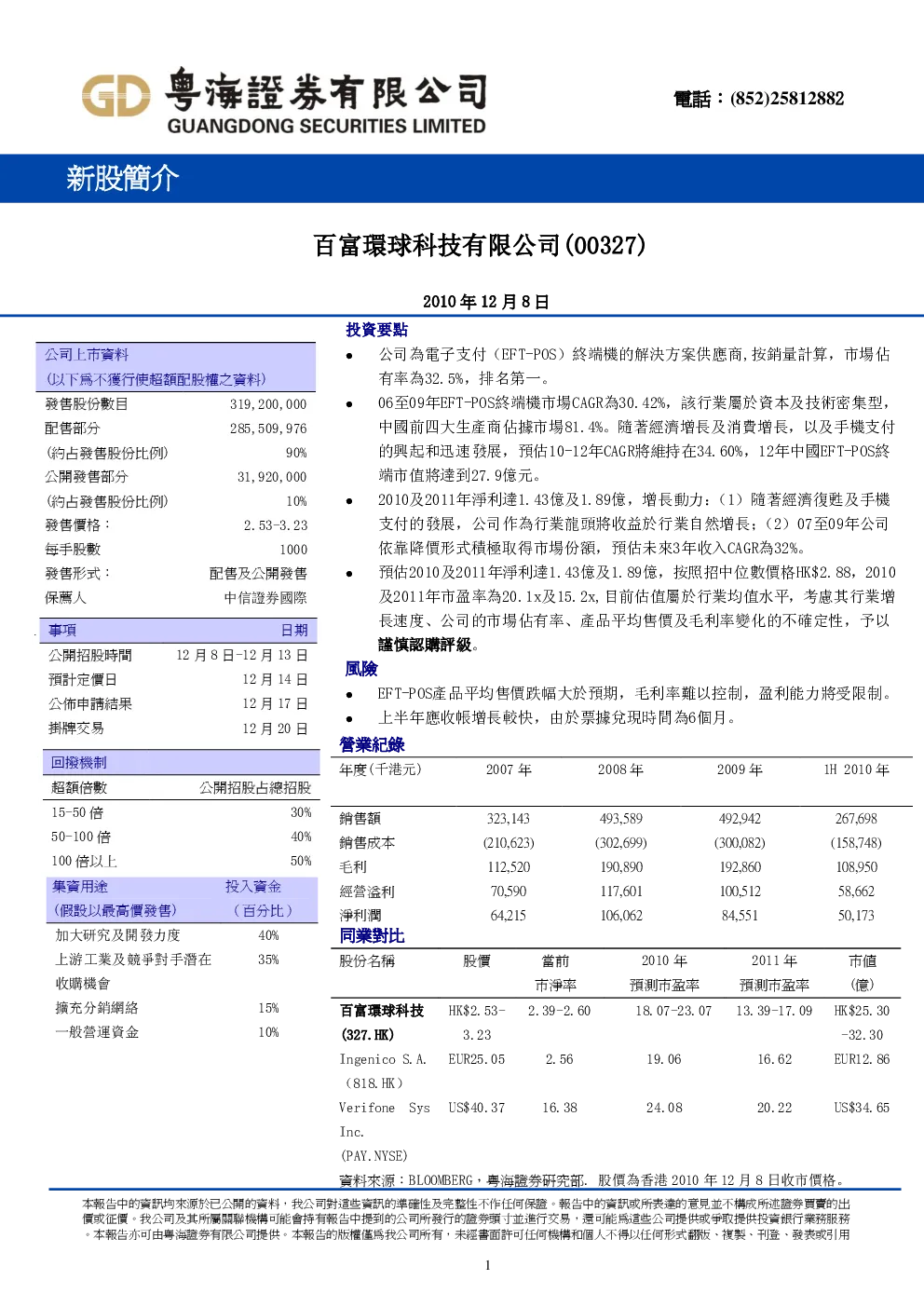
Task: Click the 每手股數 value 1000
Action: pyautogui.click(x=293, y=550)
